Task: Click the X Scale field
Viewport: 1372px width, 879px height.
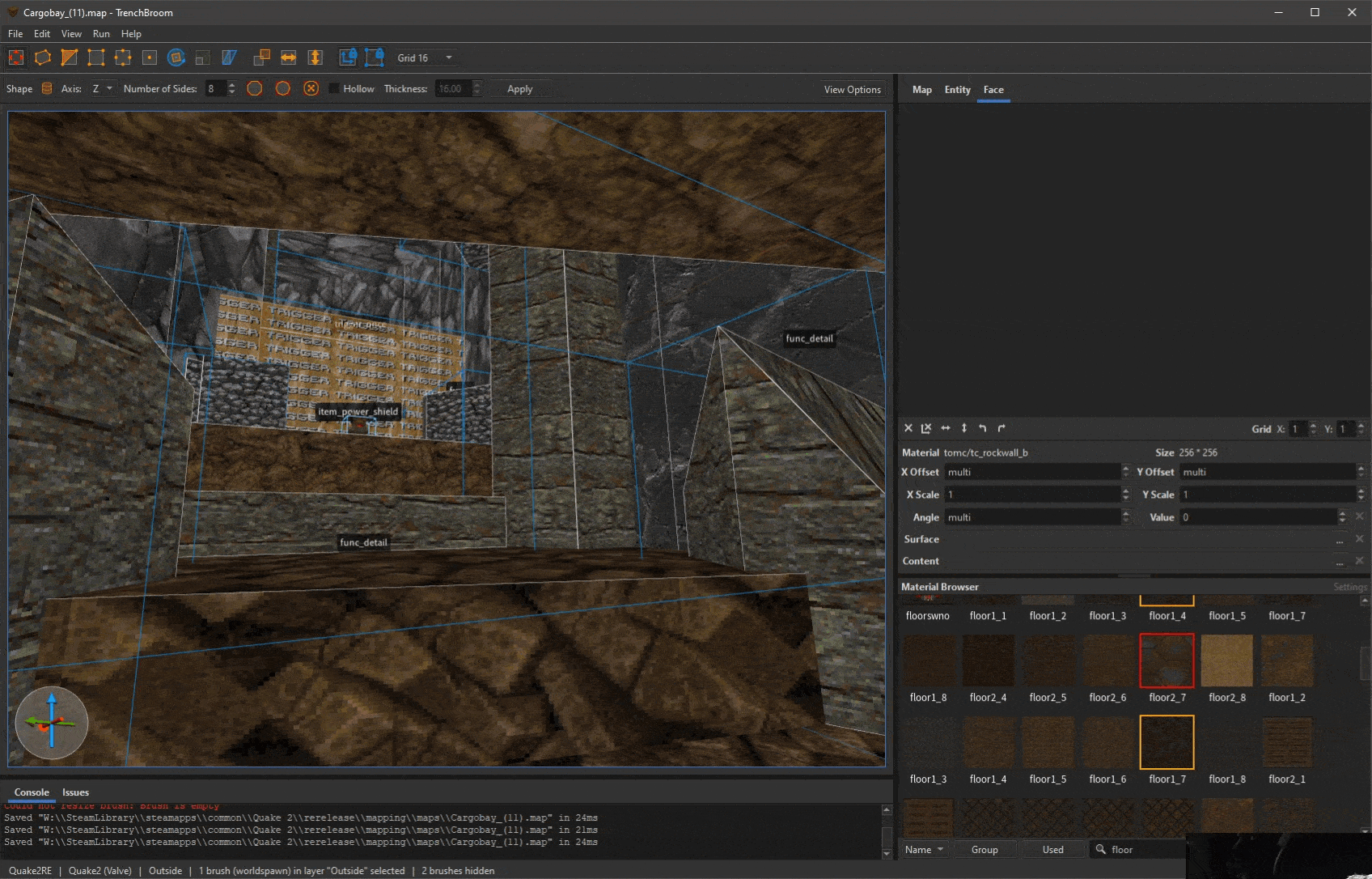Action: pyautogui.click(x=1033, y=495)
